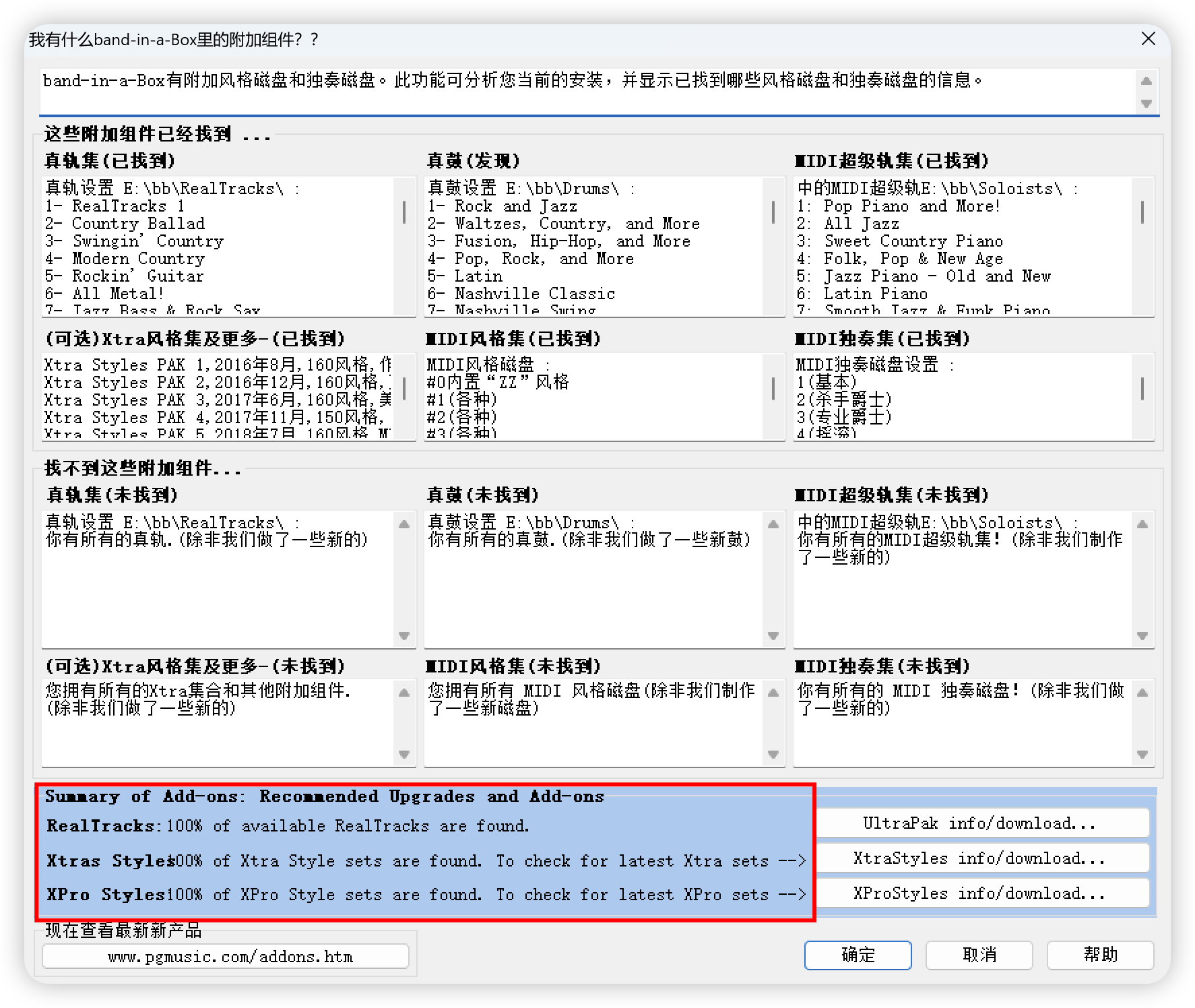Screen dimensions: 1195x1008
Task: Select '5- Rockin' Guitar' entry
Action: 124,276
